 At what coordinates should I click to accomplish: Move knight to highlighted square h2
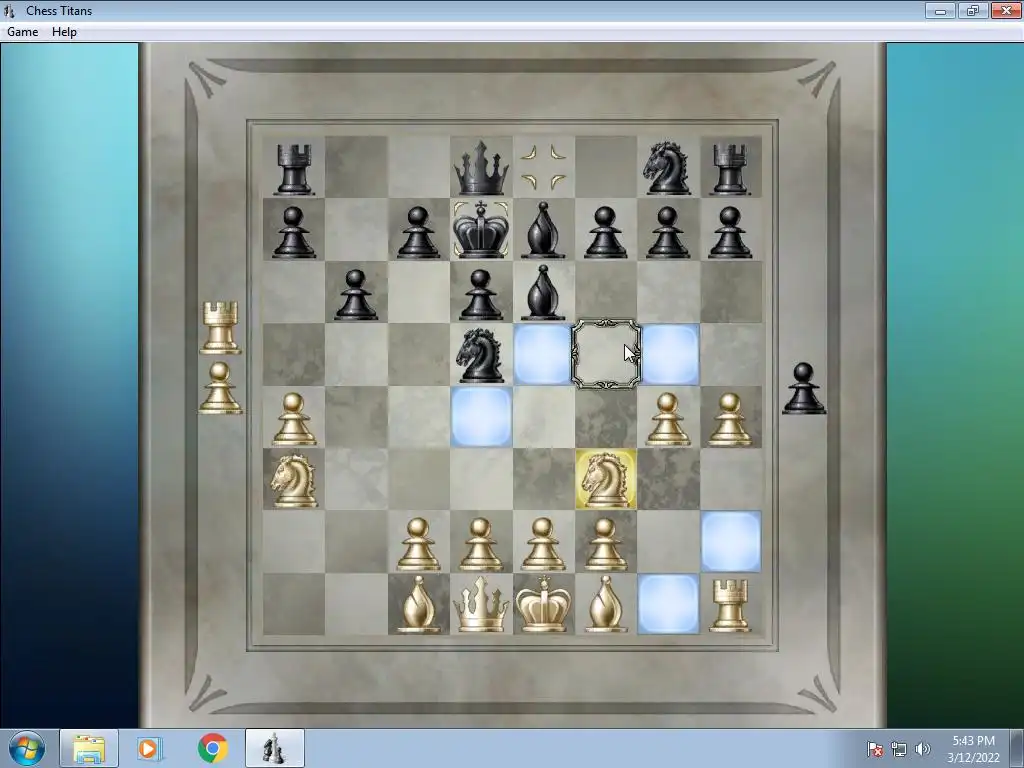click(x=731, y=541)
